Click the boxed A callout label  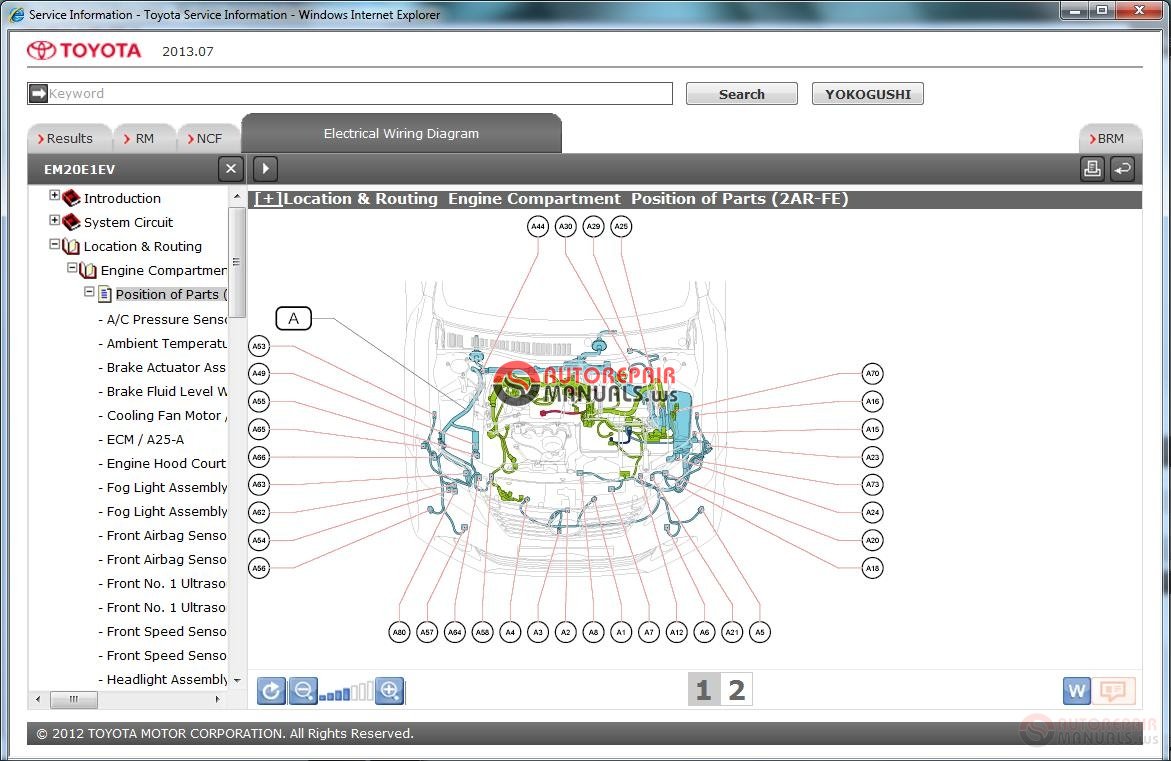(293, 319)
